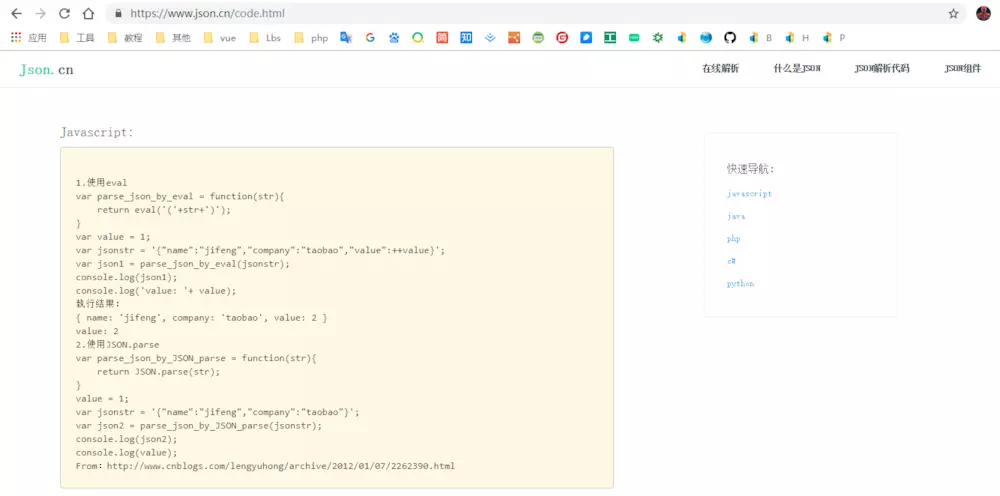Click the 'console.log(json1);' line
The width and height of the screenshot is (1000, 496).
126,277
